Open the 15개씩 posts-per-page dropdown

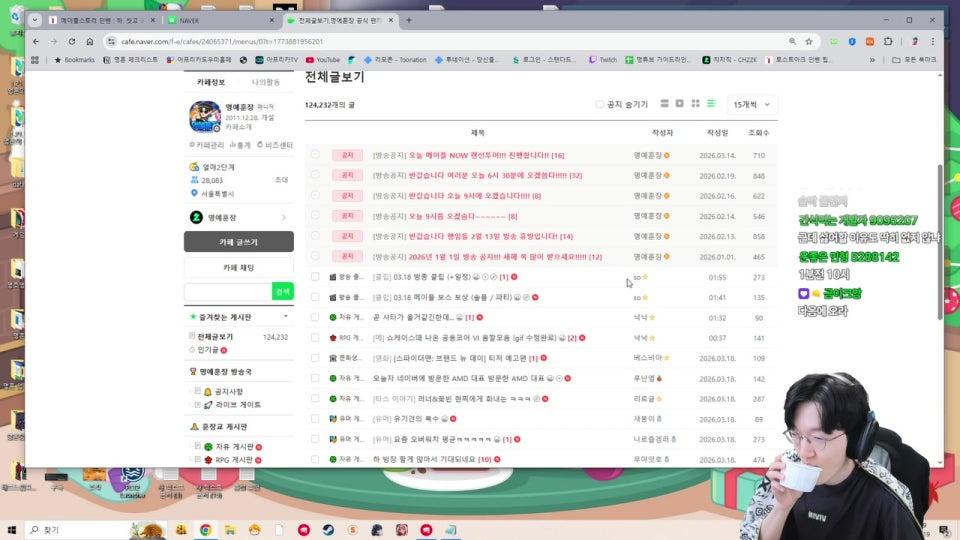[752, 104]
